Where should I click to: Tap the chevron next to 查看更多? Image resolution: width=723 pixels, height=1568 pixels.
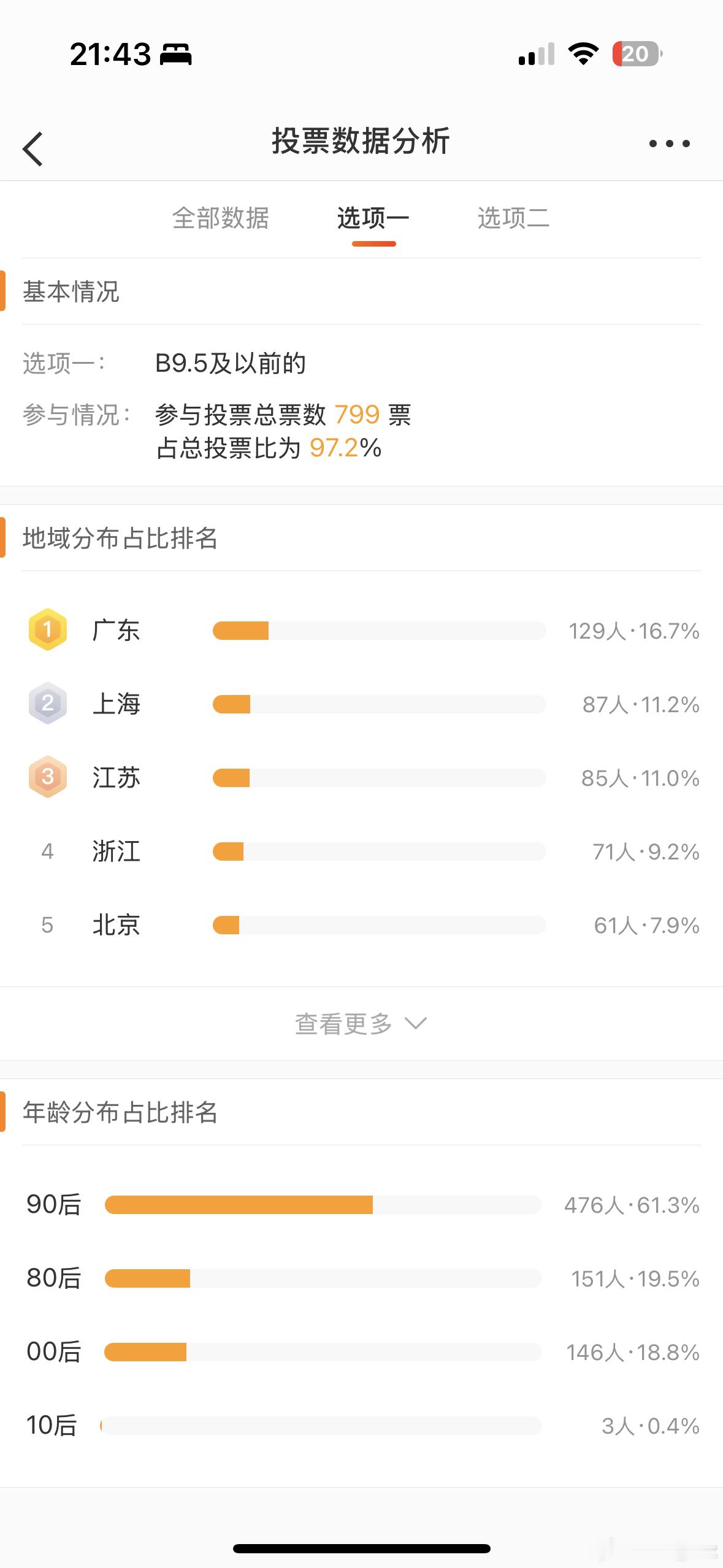(416, 1023)
